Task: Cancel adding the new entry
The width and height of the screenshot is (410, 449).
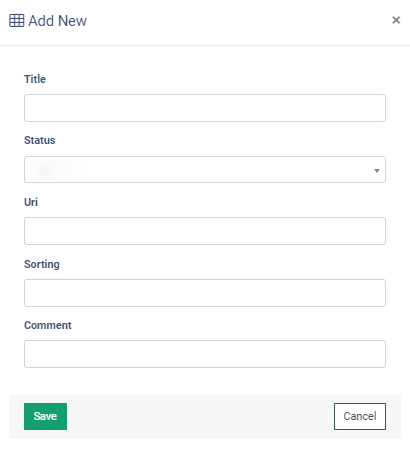Action: tap(360, 416)
